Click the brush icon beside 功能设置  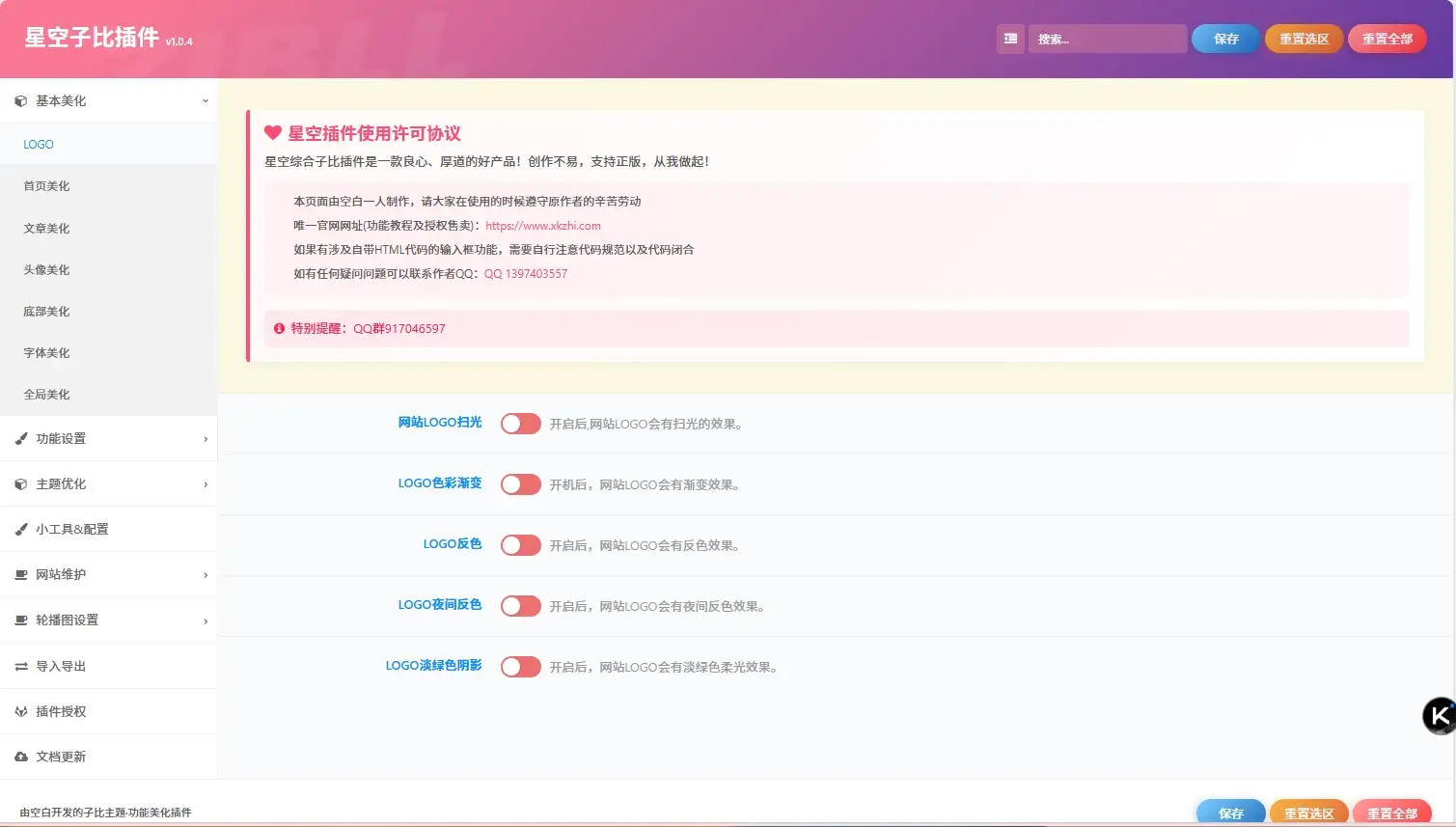pyautogui.click(x=20, y=439)
